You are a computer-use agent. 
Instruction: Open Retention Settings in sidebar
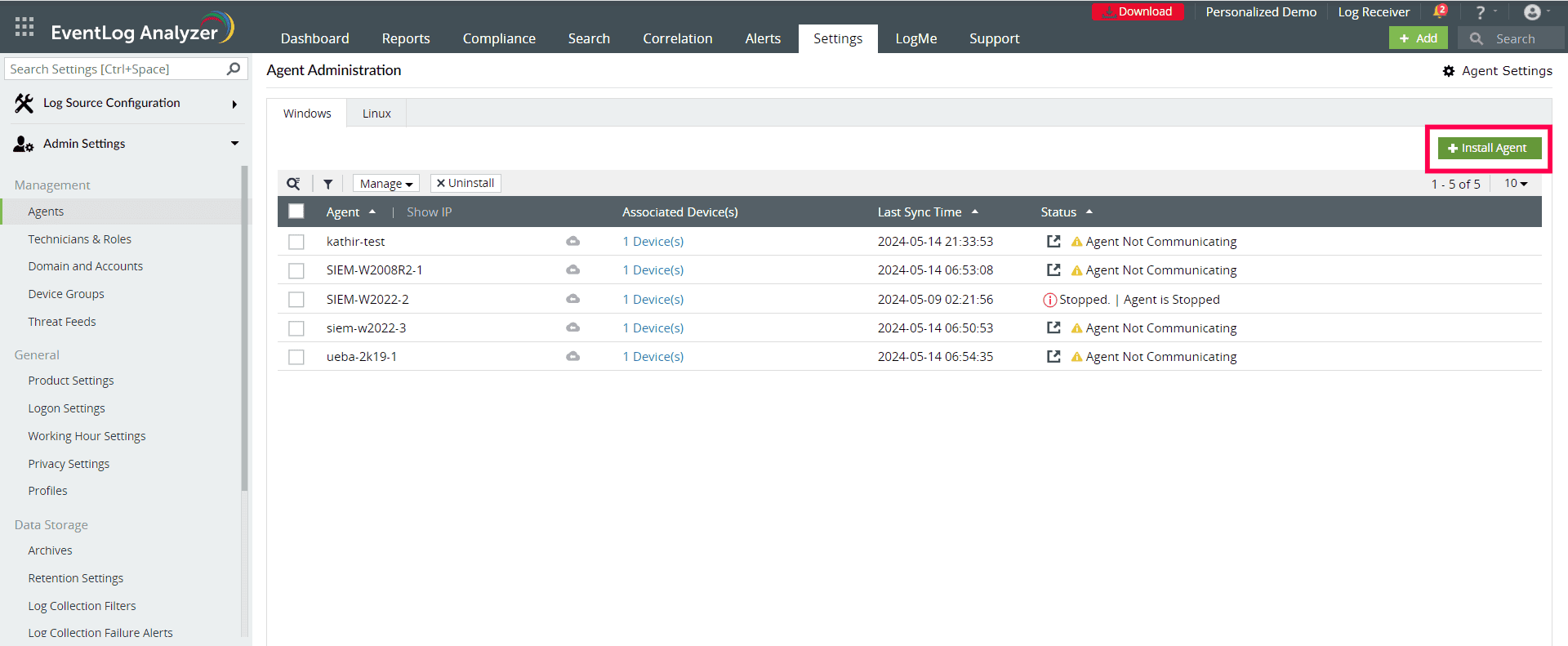[76, 578]
